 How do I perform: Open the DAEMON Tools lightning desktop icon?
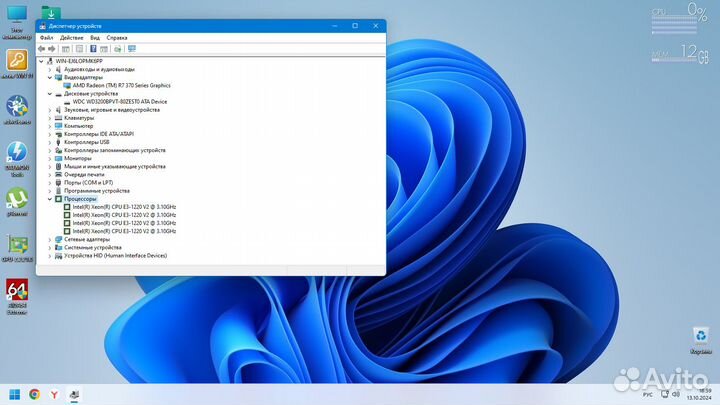[17, 158]
